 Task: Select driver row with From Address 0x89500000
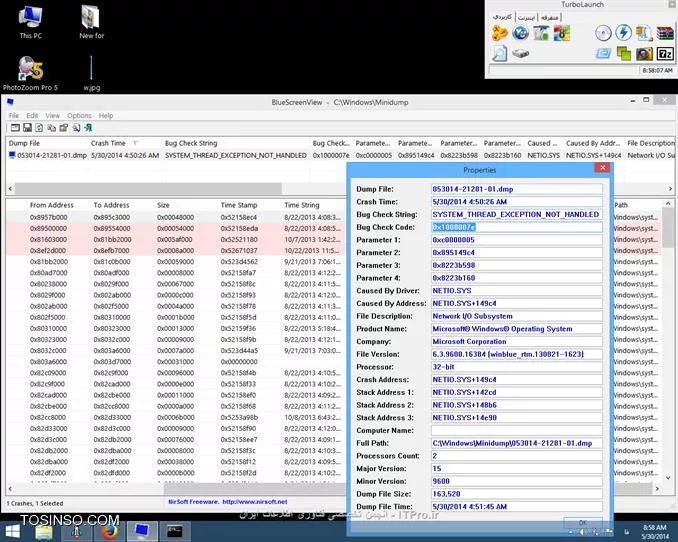point(177,228)
